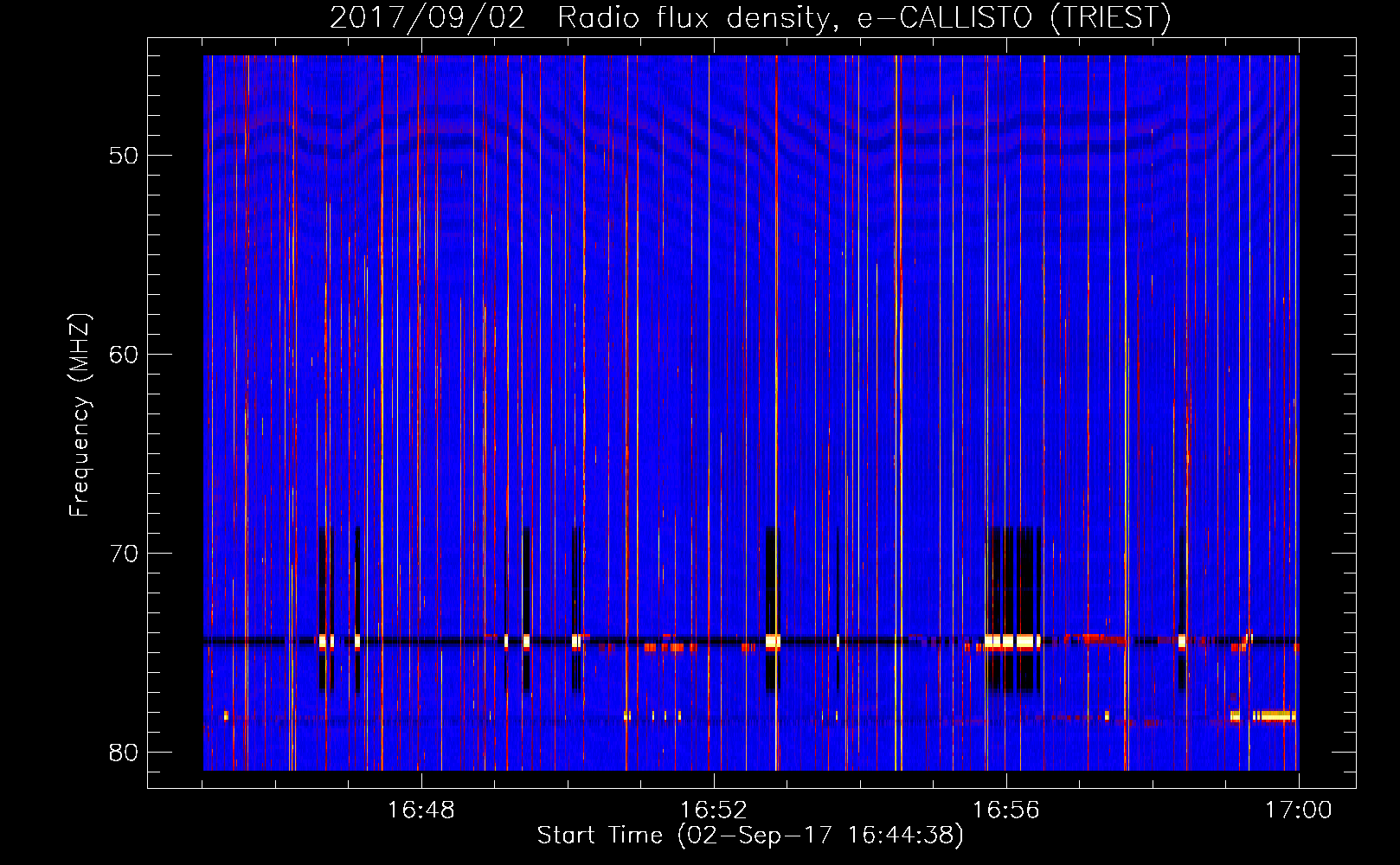Select the 70 frequency tick label

[x=124, y=554]
